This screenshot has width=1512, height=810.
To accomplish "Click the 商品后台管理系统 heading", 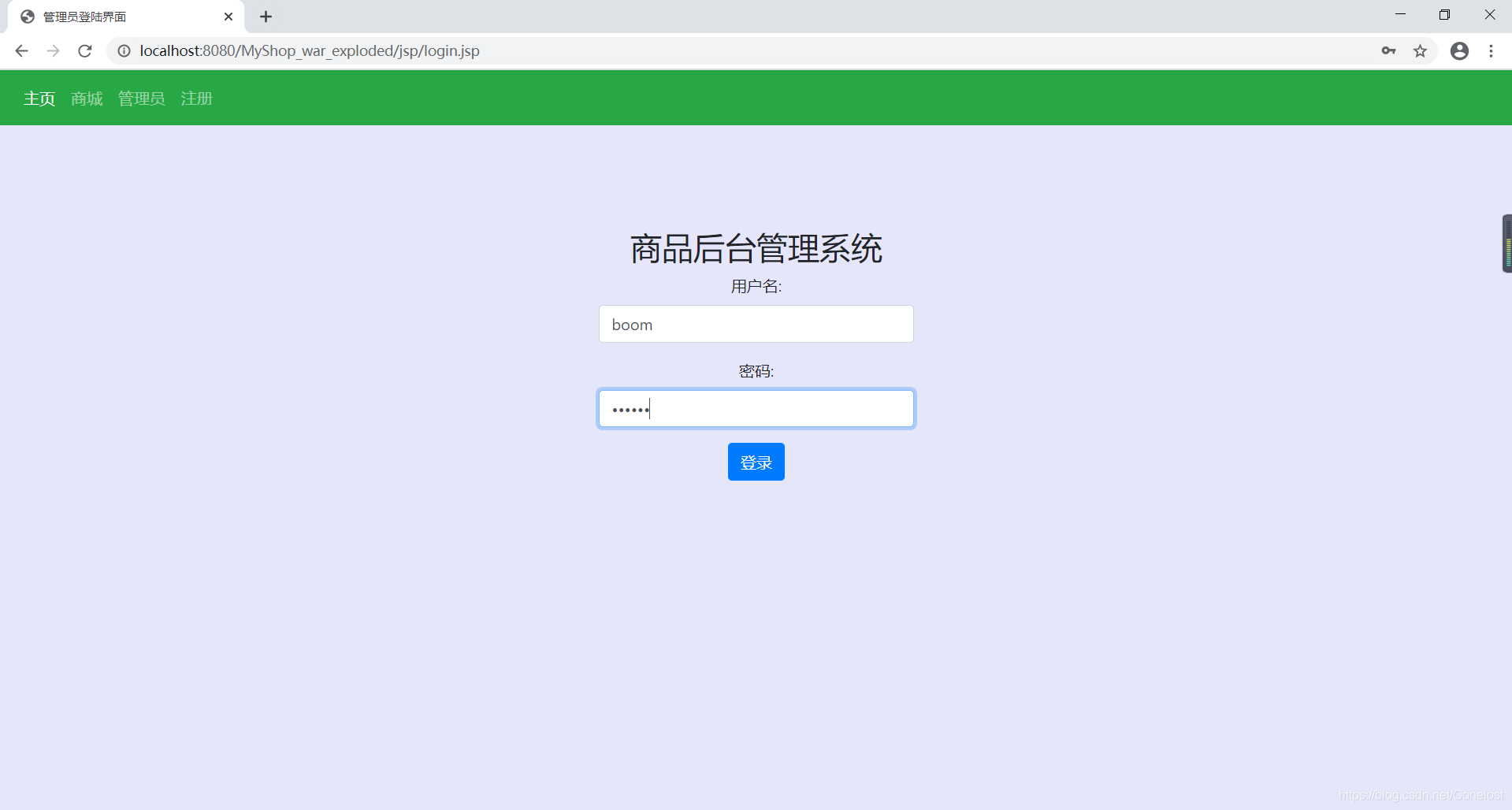I will pyautogui.click(x=756, y=249).
